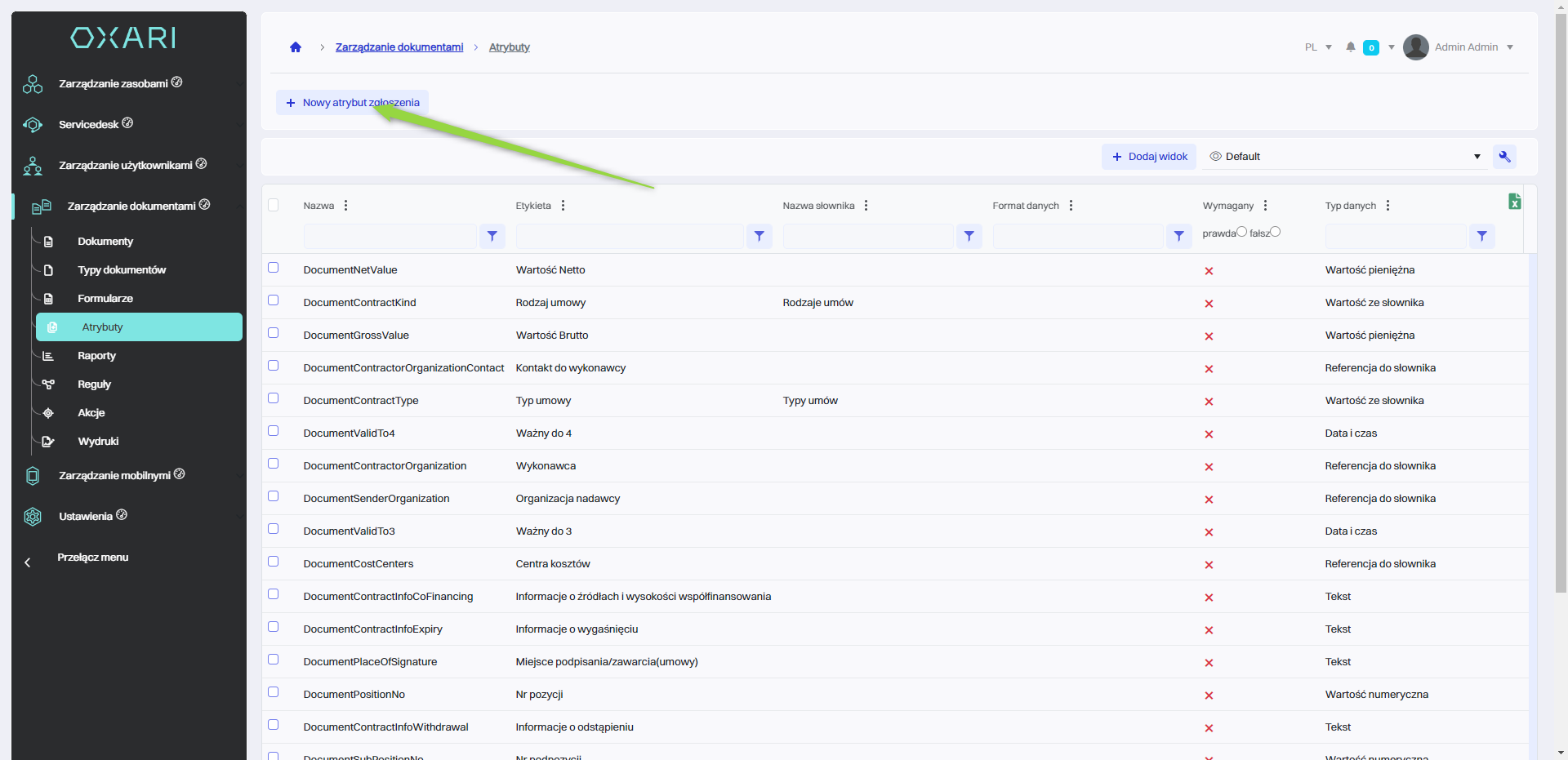Open the PL language selector

[x=1318, y=47]
